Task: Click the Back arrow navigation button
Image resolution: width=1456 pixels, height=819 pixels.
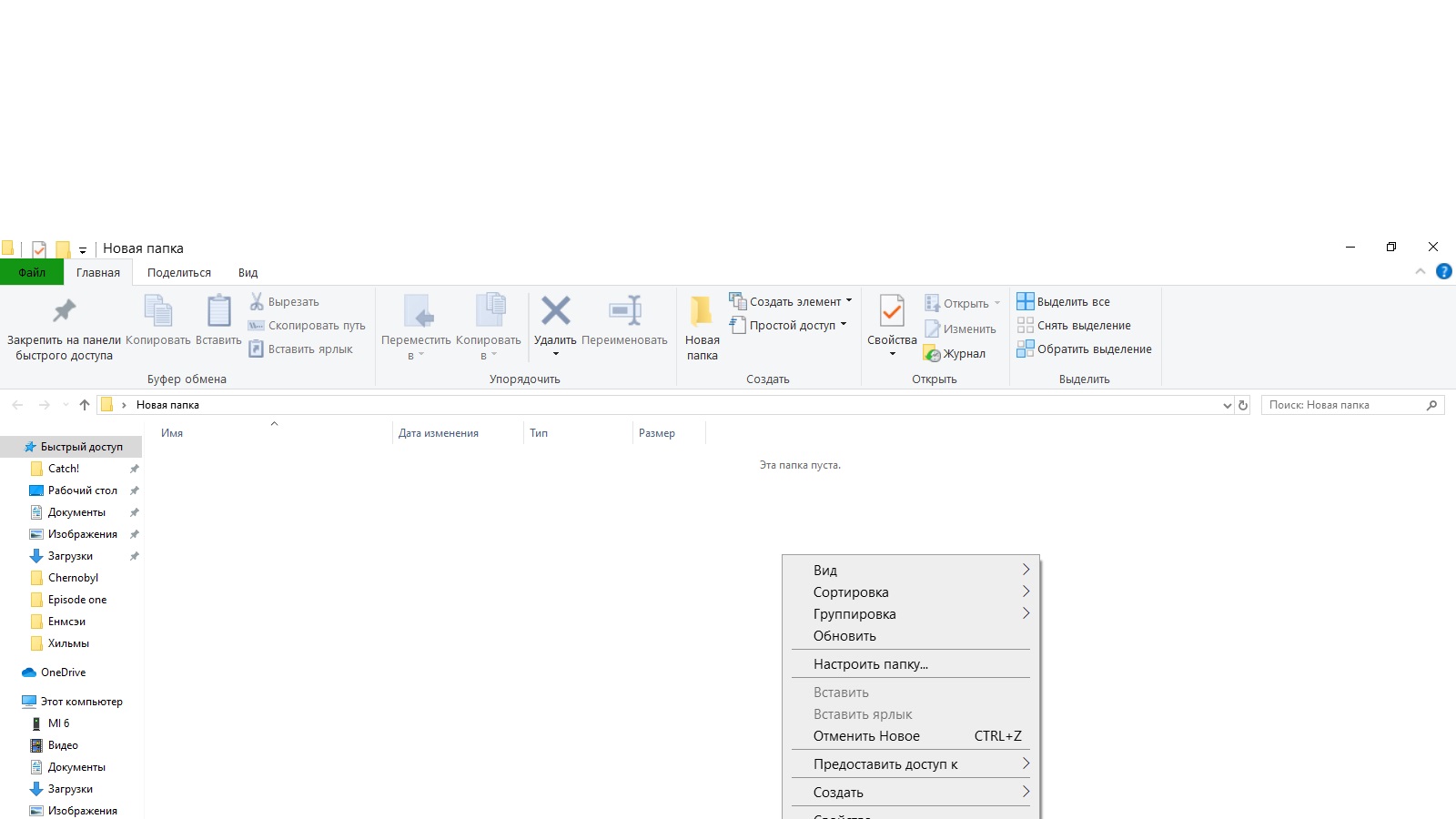Action: [17, 405]
